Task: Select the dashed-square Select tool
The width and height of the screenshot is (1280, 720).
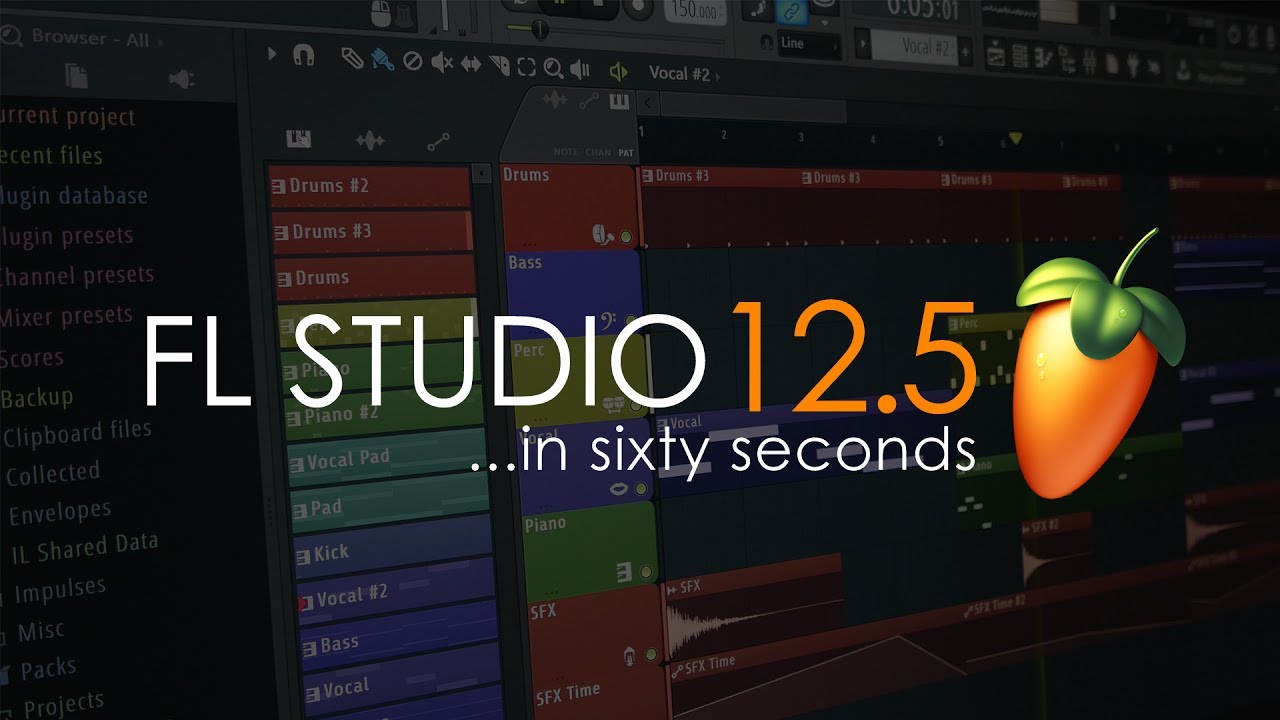Action: (x=526, y=67)
